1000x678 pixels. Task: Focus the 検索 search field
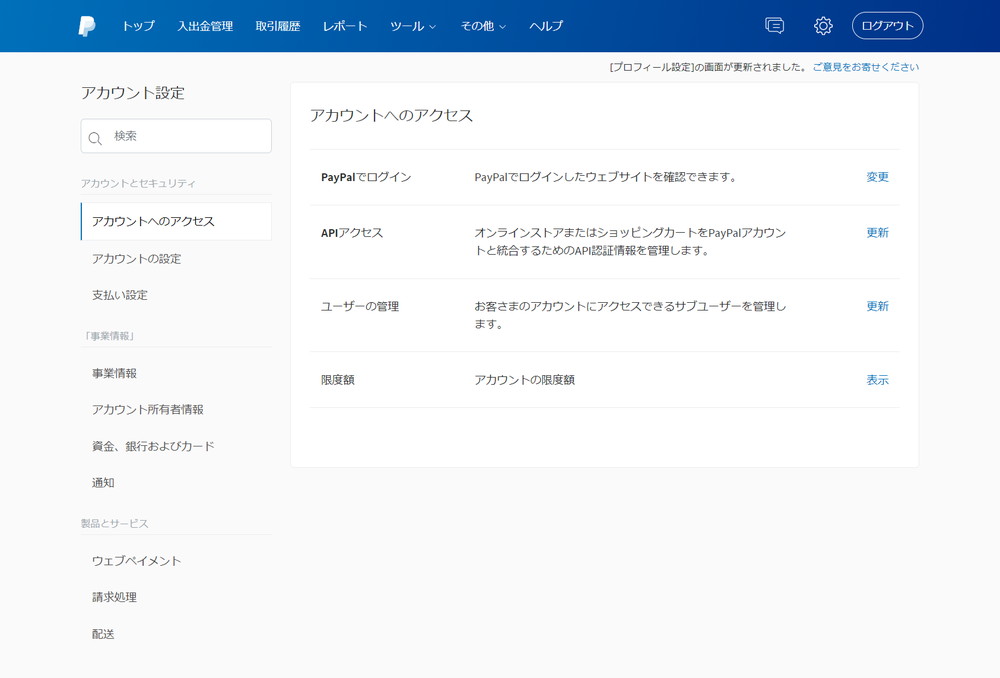pos(176,136)
